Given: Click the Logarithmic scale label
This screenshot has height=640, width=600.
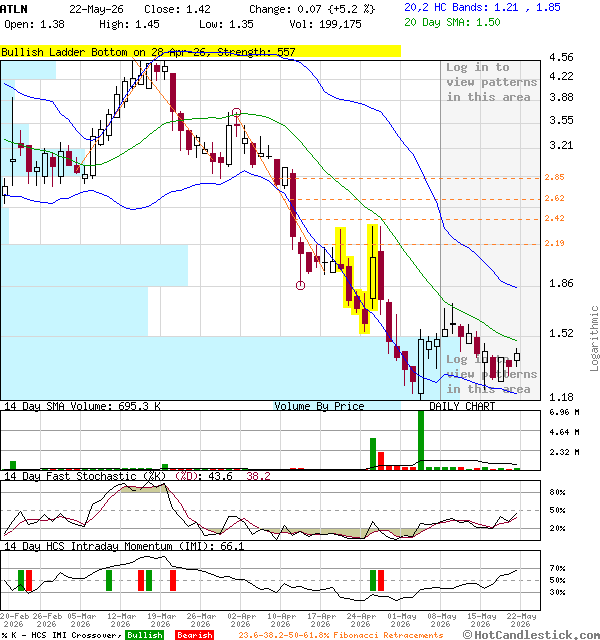Looking at the screenshot, I should (x=594, y=338).
